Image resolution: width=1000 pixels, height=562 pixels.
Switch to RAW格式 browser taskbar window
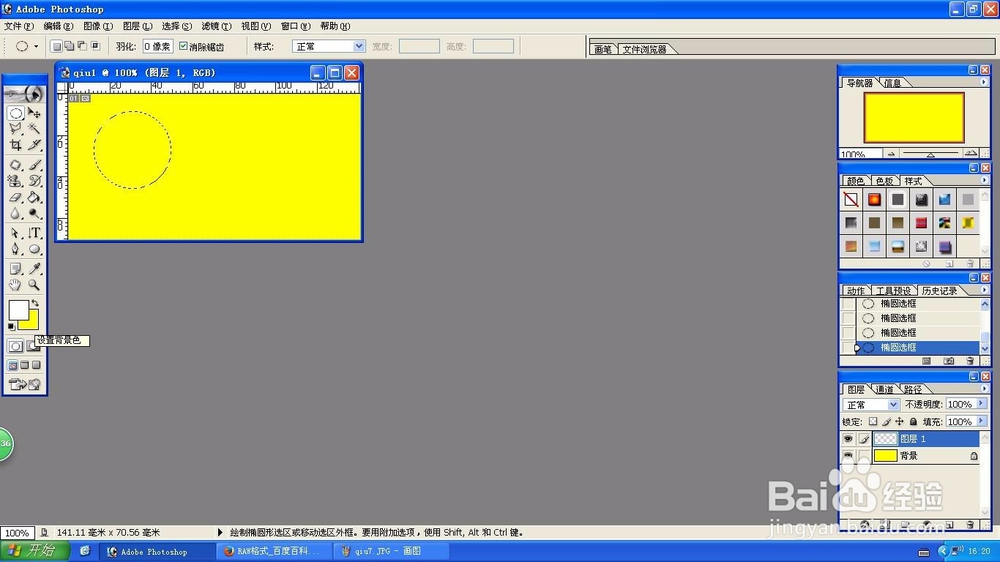point(274,551)
